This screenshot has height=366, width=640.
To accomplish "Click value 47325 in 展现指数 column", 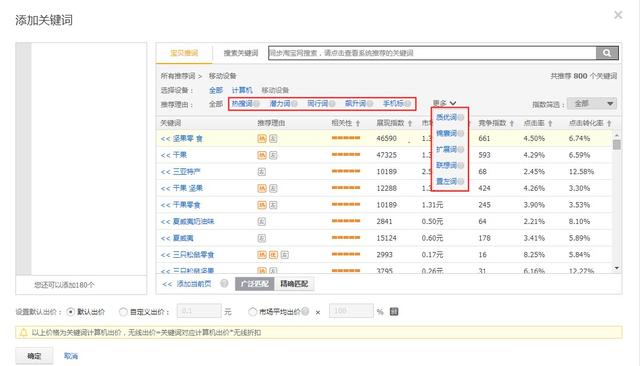I will (x=387, y=155).
